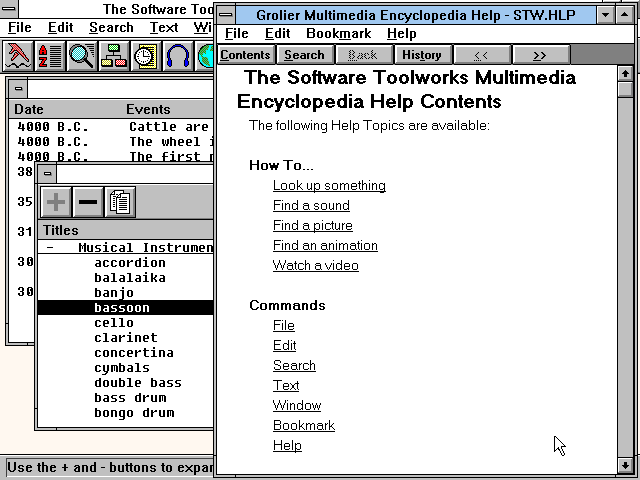This screenshot has height=480, width=640.
Task: Collapse the Musical Instruments tree heading
Action: (50, 248)
